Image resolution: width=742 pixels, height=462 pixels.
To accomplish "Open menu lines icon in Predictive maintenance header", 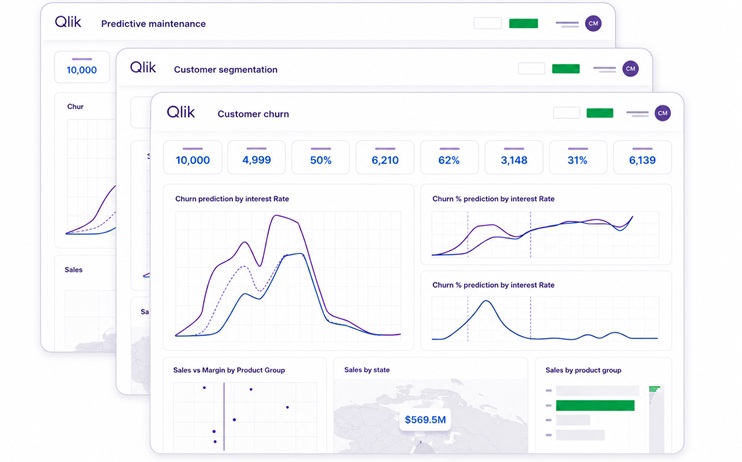I will (x=567, y=24).
